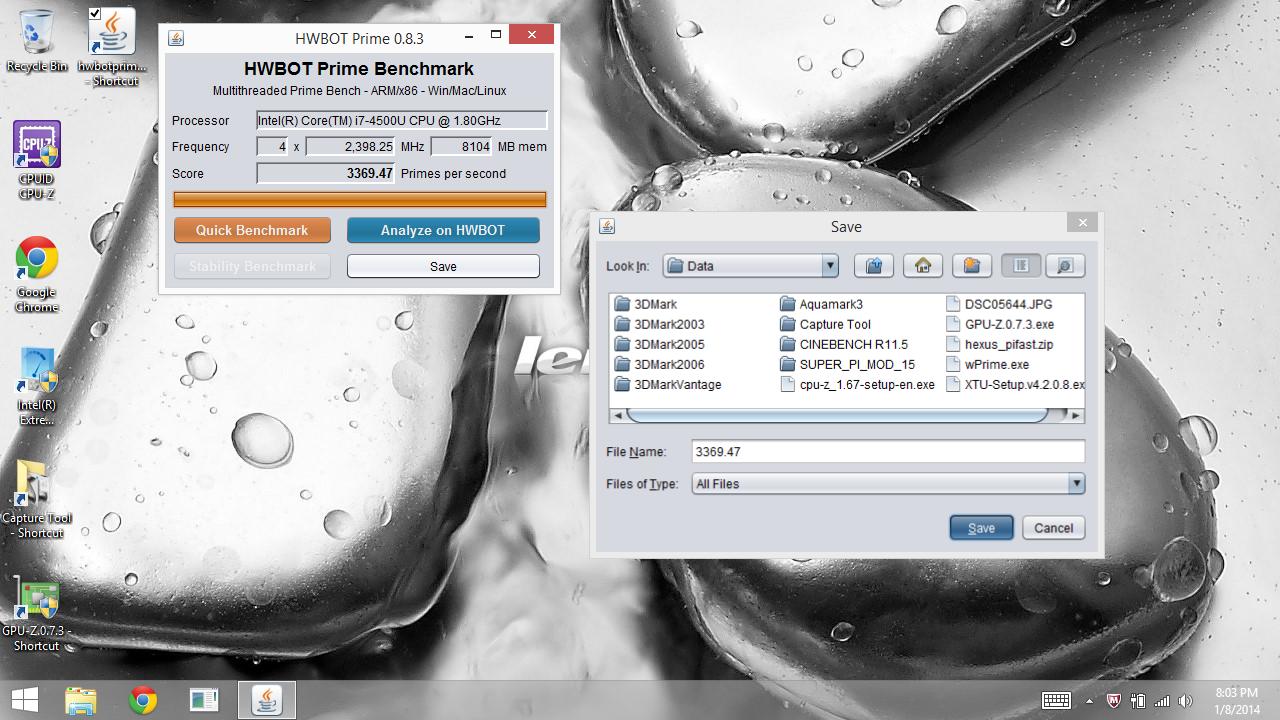Click the Score value field

click(x=326, y=173)
